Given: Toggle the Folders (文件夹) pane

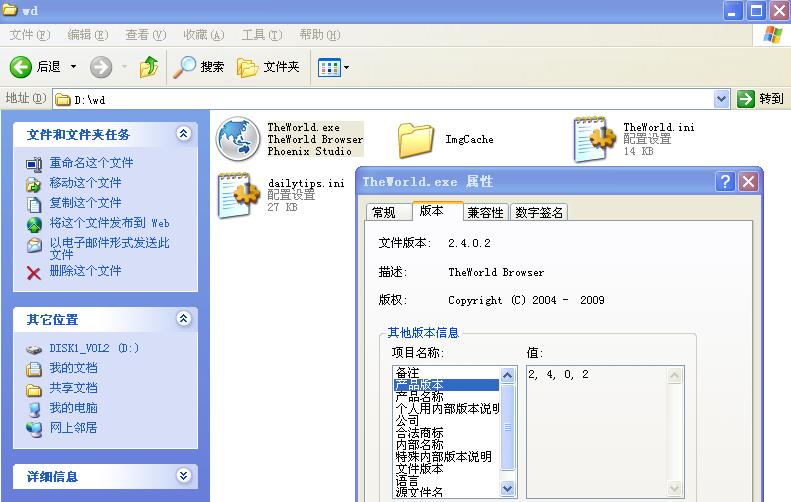Looking at the screenshot, I should tap(268, 67).
